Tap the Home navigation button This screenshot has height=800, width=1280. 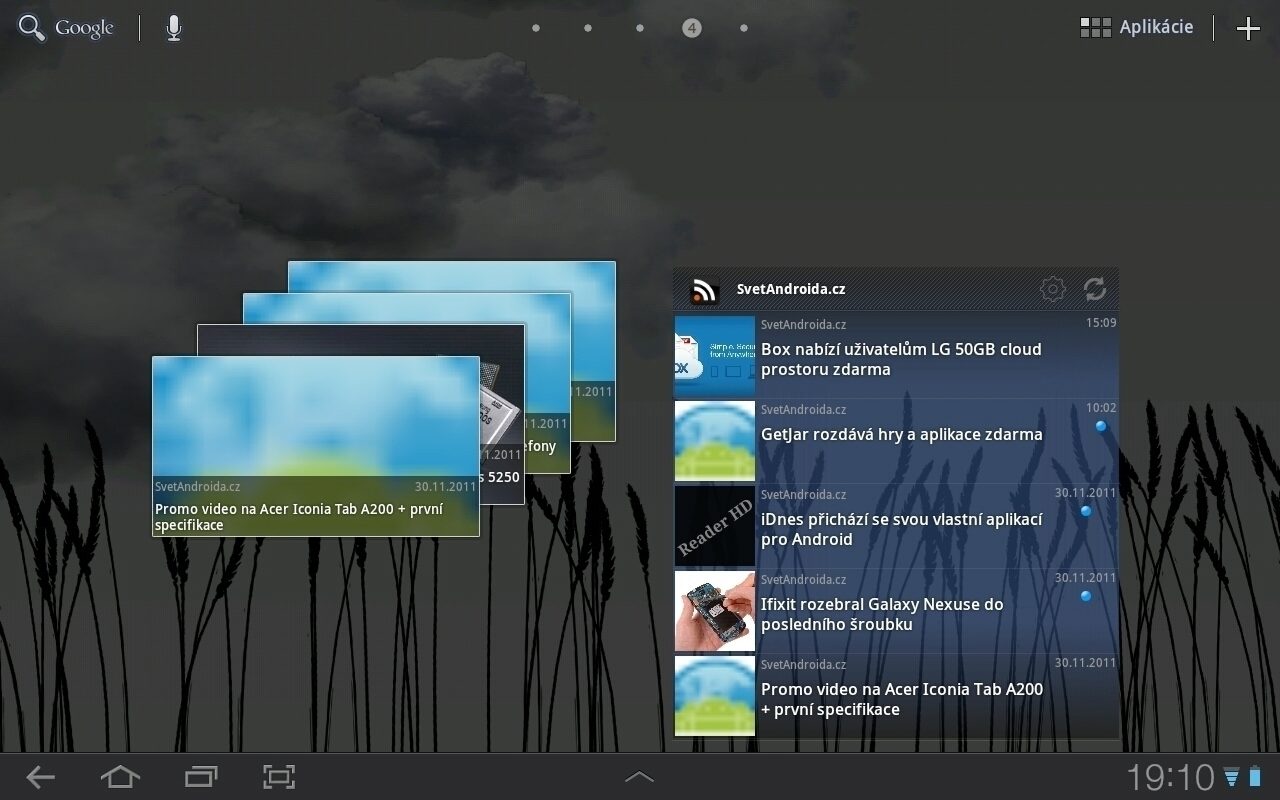(x=120, y=776)
